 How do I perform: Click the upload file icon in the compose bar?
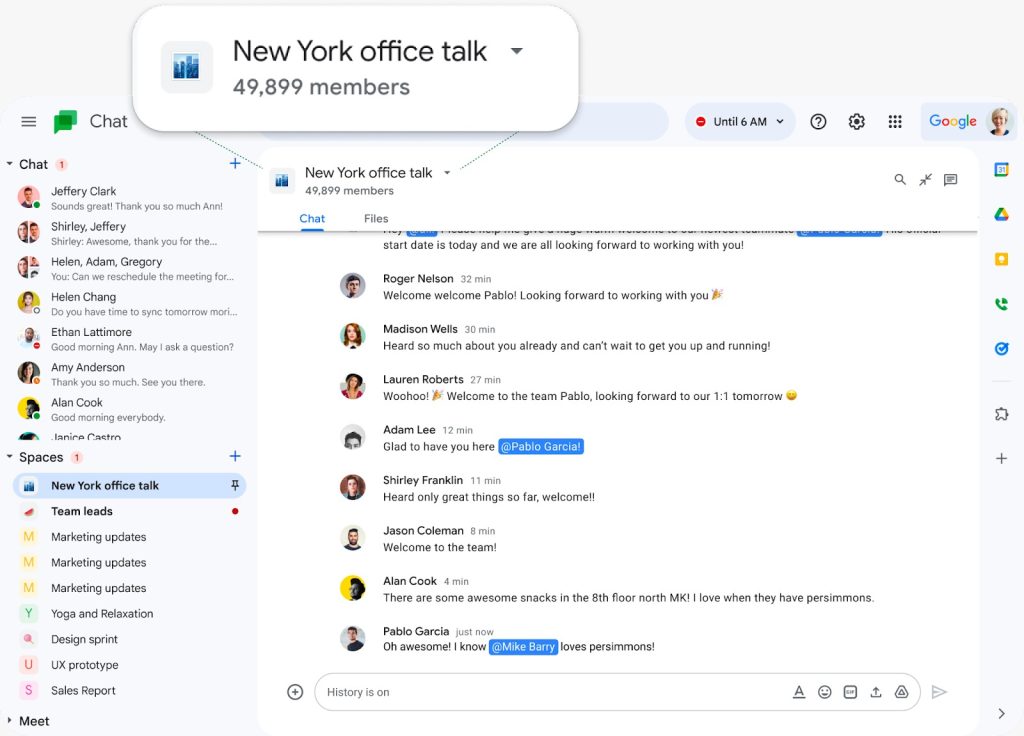click(x=874, y=691)
